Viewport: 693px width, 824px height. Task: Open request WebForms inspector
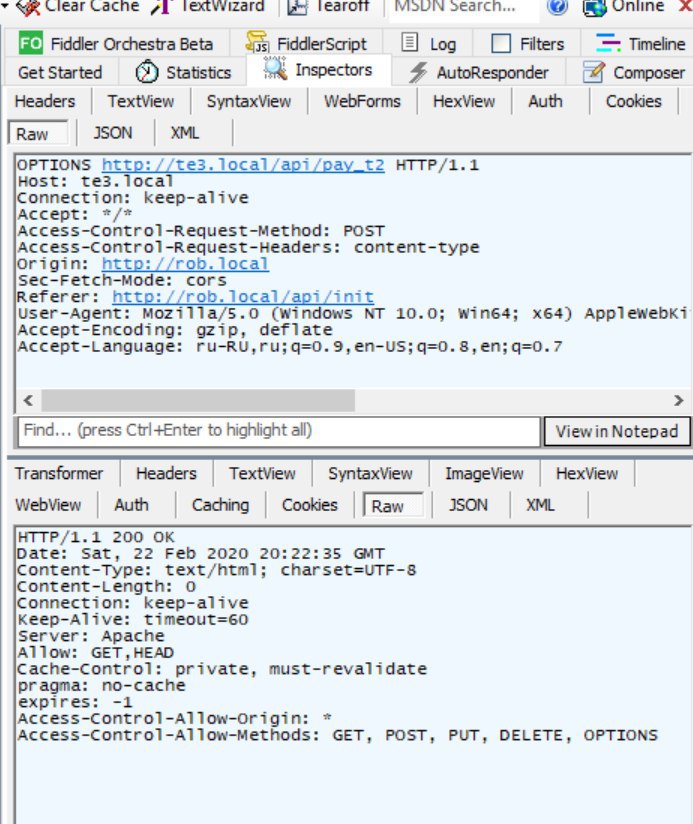(x=362, y=101)
